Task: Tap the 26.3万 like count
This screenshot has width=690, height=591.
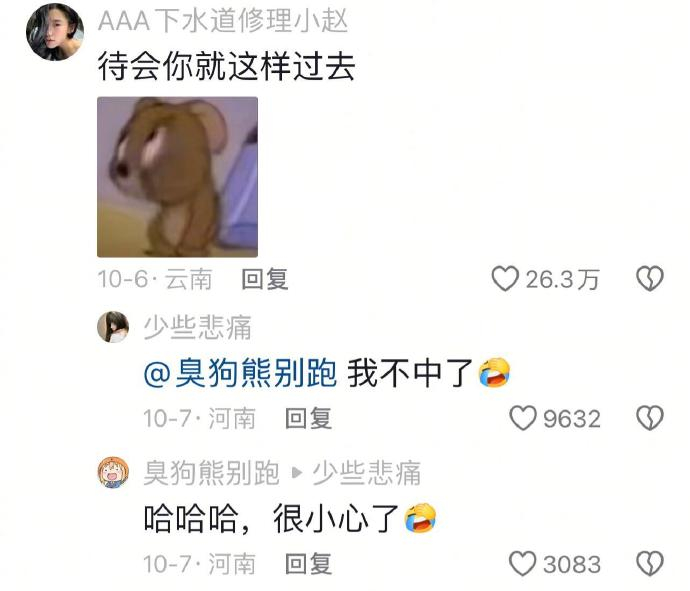Action: (562, 279)
